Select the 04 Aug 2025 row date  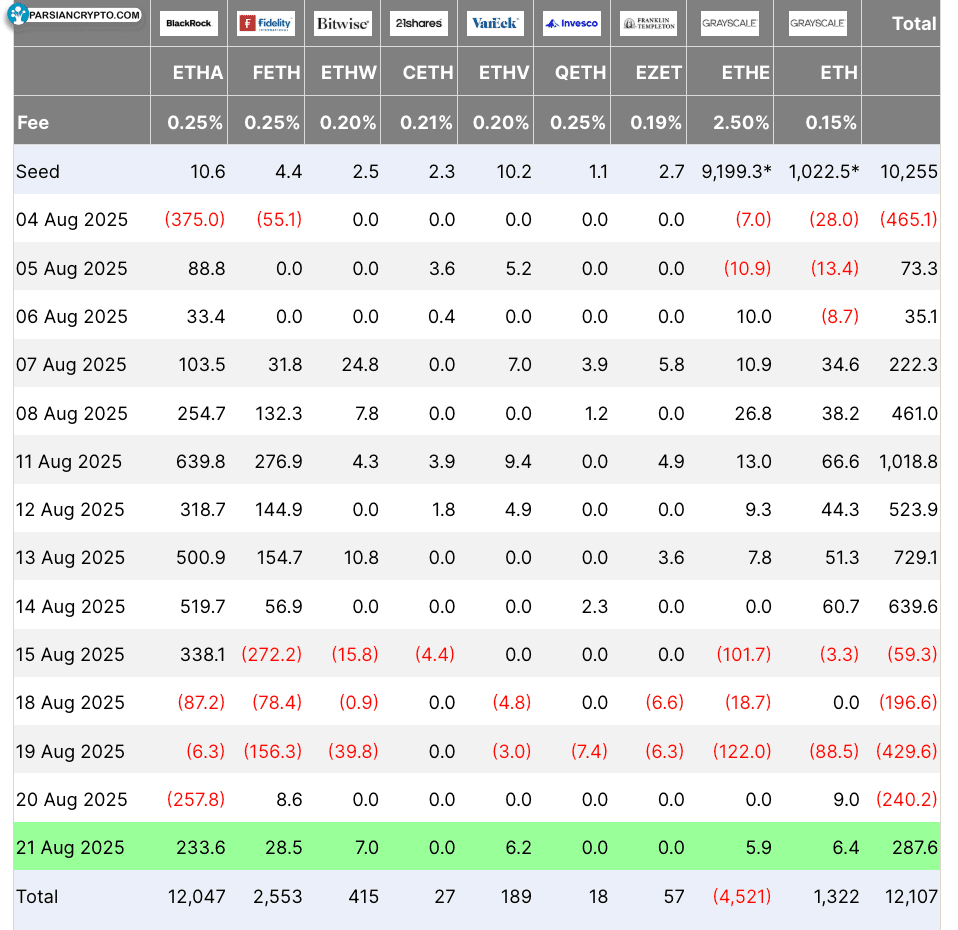71,219
